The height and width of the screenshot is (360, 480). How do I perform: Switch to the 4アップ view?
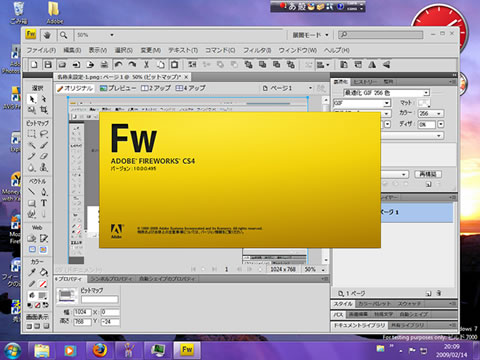point(190,88)
